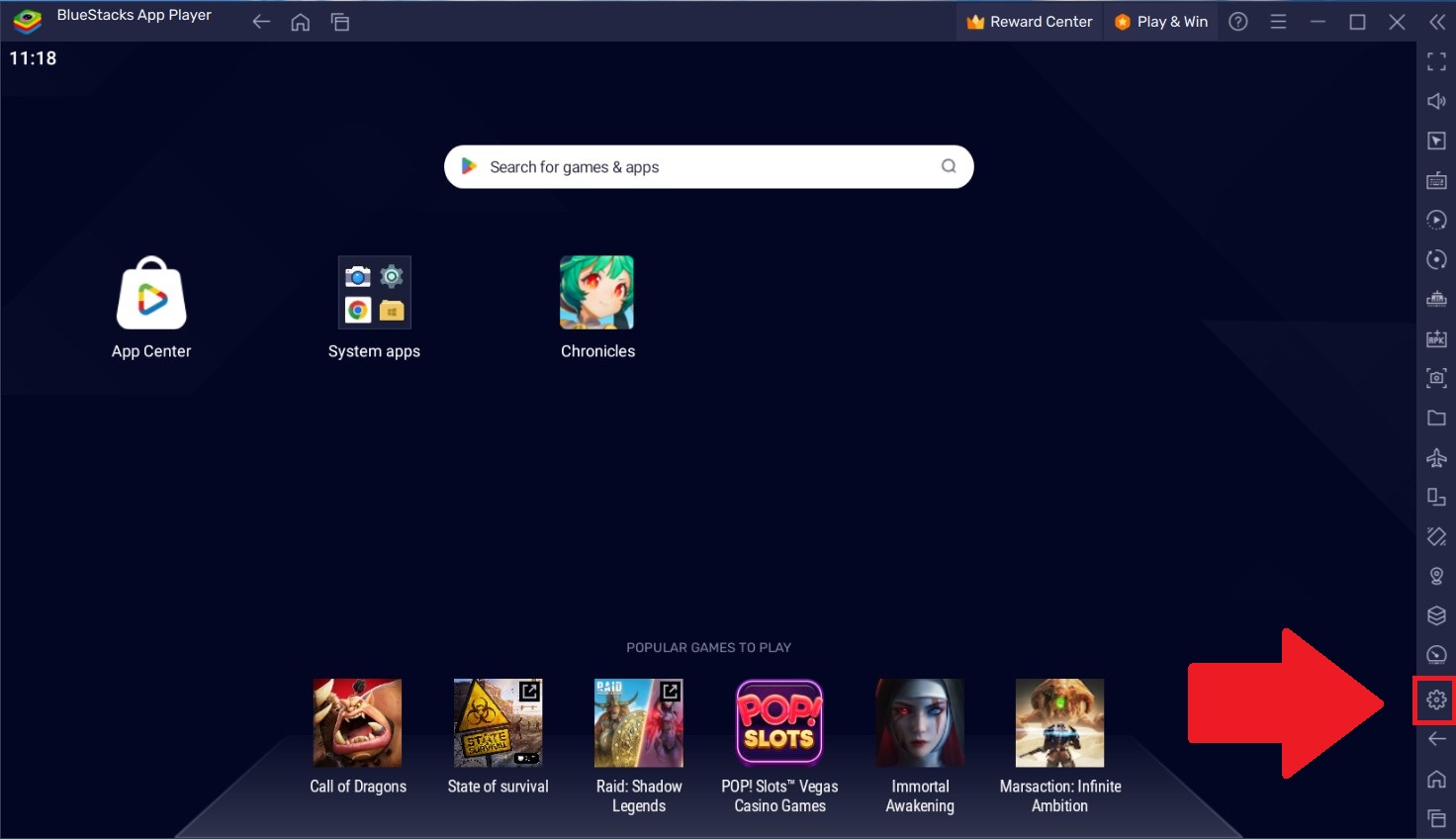
Task: Toggle the eco mode gauge icon
Action: point(1436,655)
